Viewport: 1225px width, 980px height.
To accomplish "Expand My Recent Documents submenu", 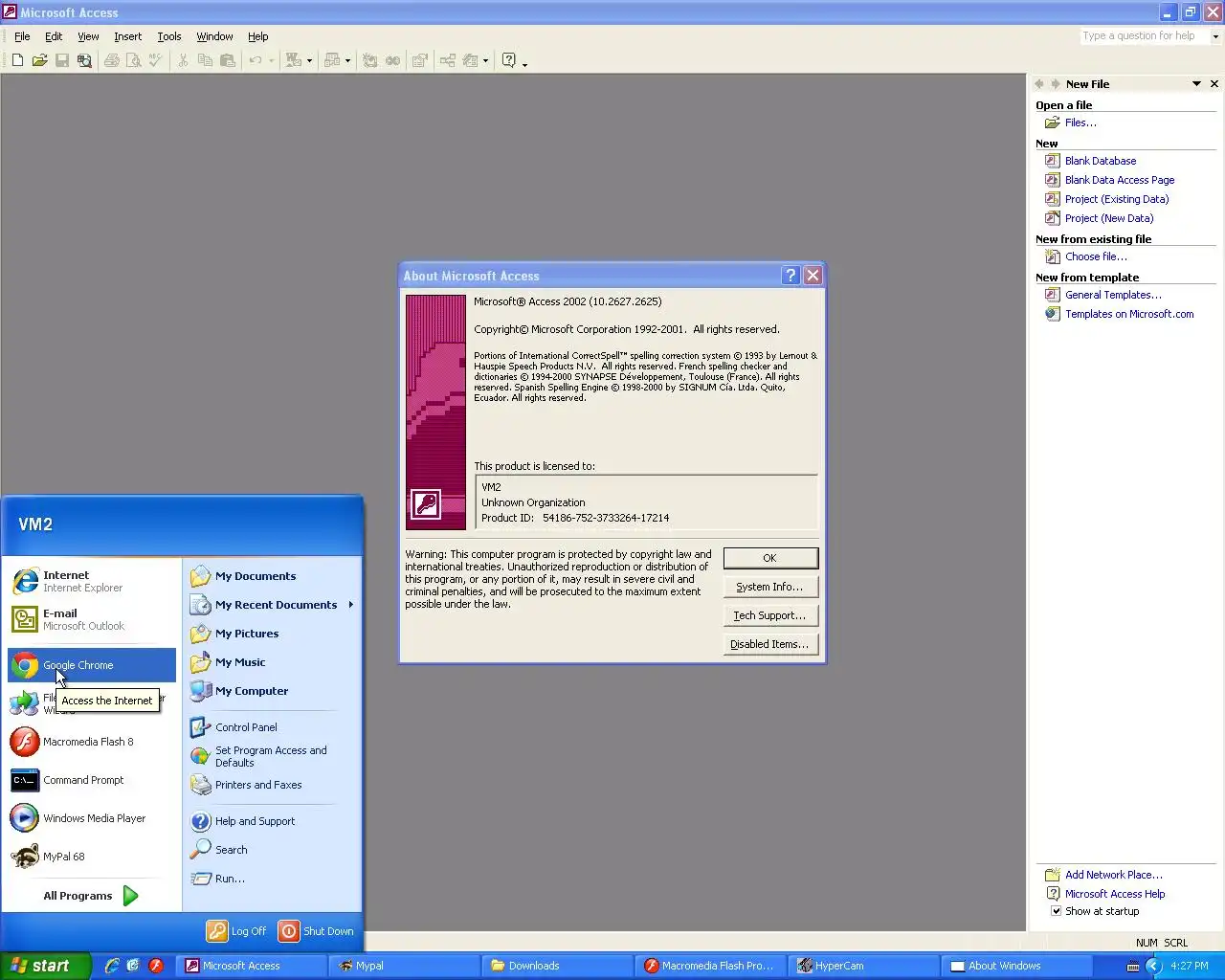I will point(351,605).
